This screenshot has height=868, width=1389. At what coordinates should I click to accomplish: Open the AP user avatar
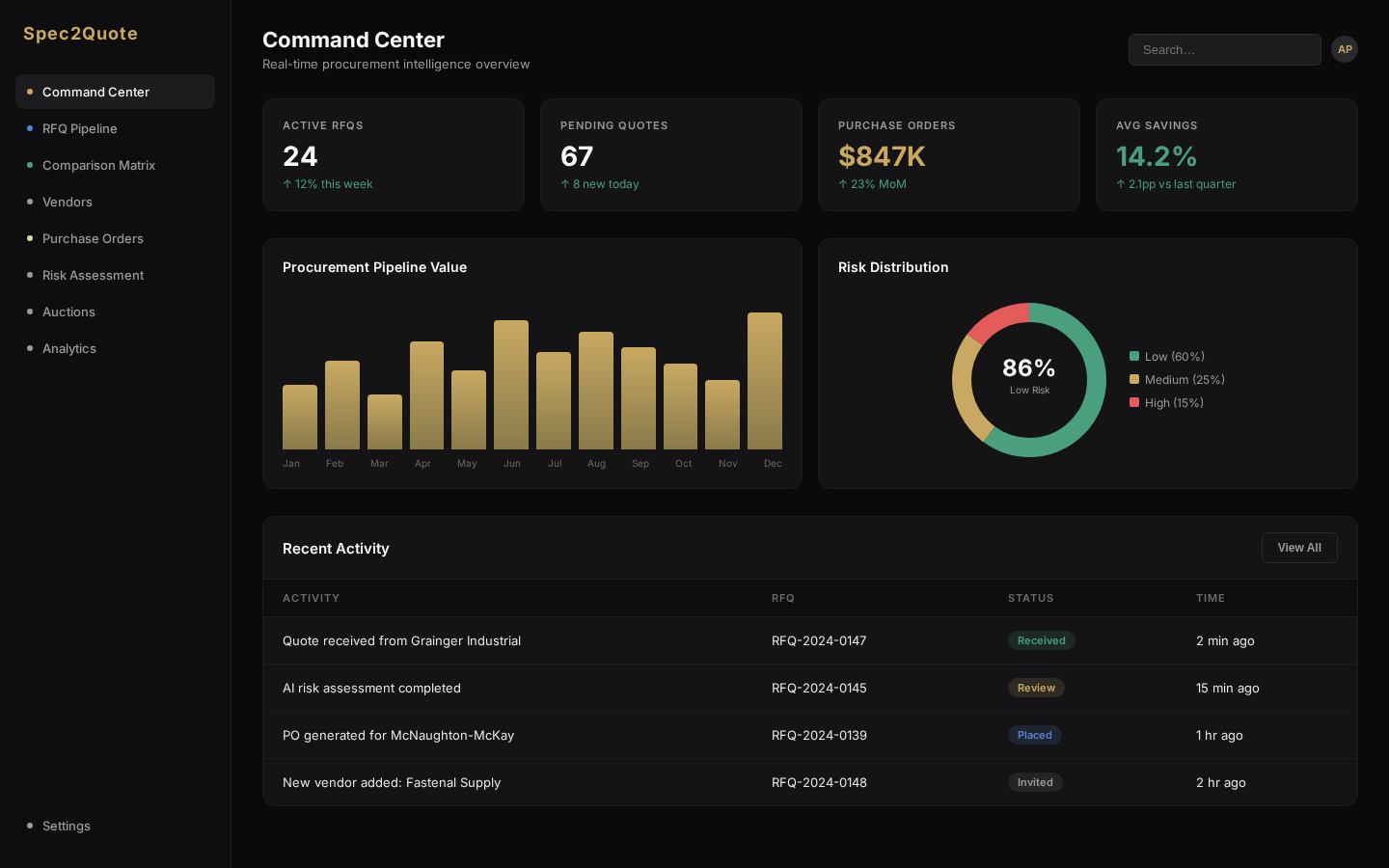point(1345,49)
